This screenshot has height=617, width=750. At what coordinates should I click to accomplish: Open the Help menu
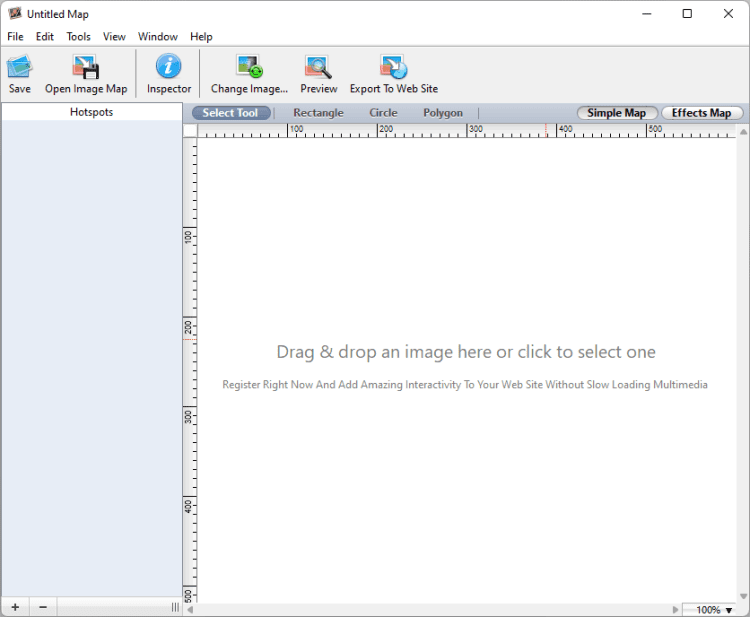(201, 36)
